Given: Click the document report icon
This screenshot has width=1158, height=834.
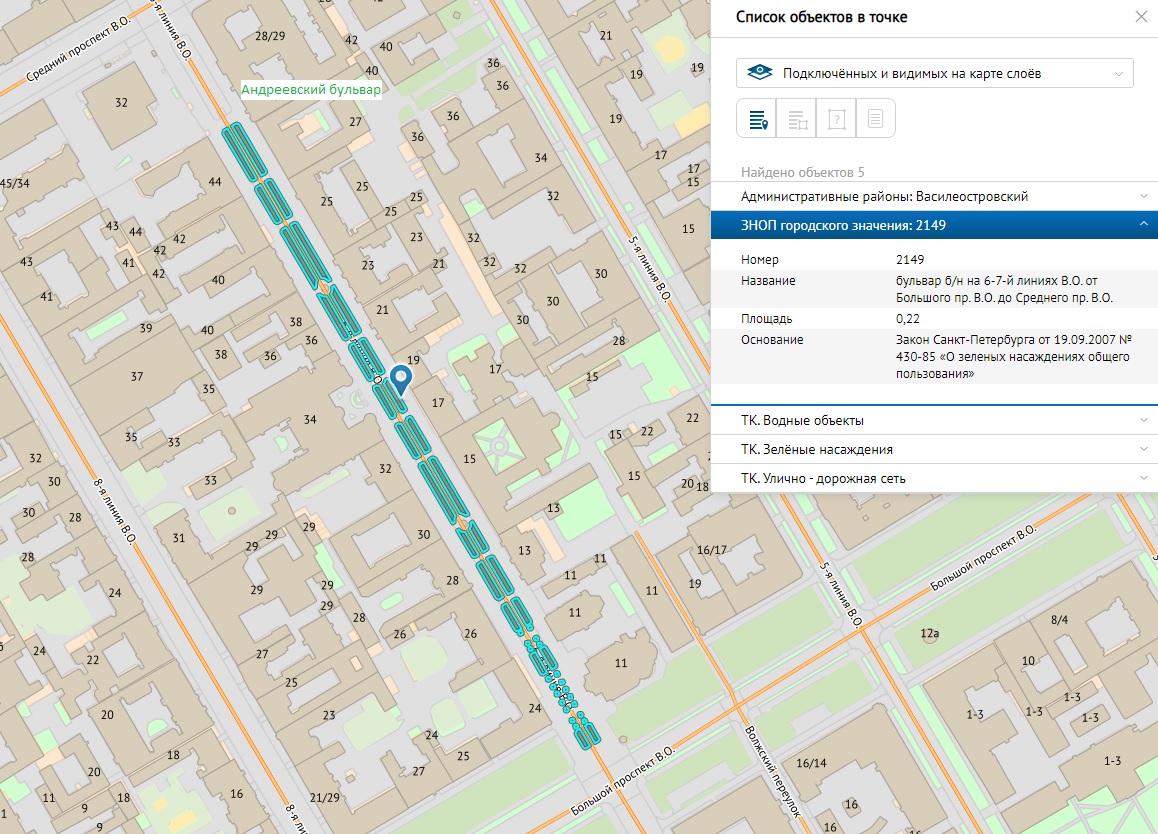Looking at the screenshot, I should (876, 119).
